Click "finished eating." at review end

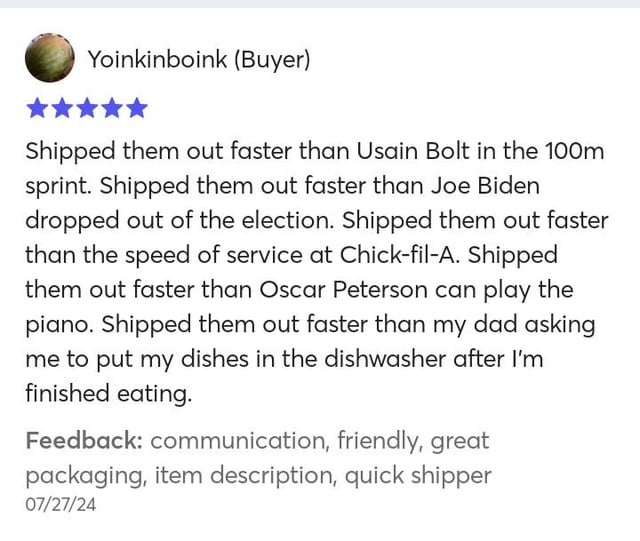point(108,394)
